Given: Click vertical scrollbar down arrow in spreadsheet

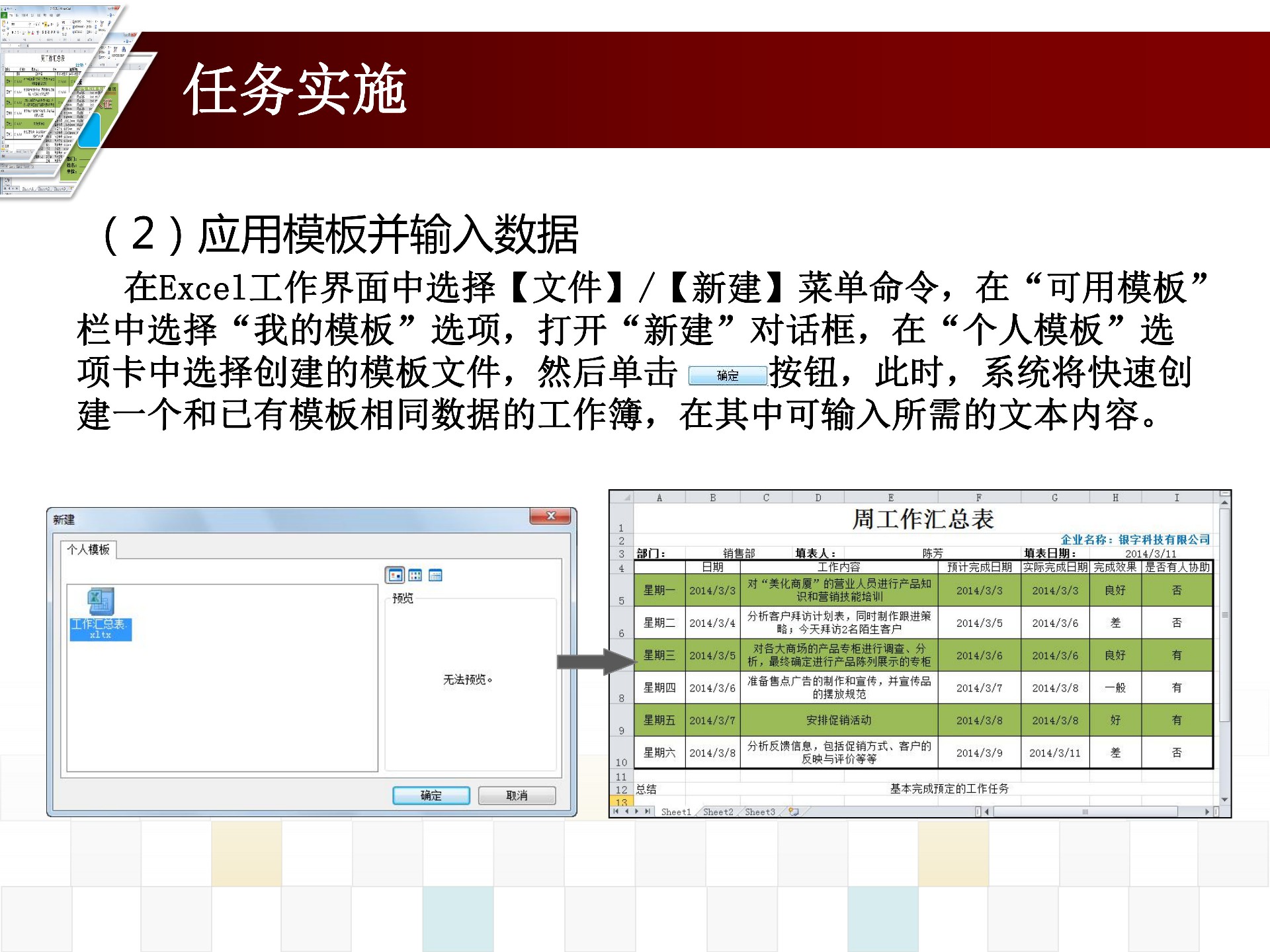Looking at the screenshot, I should (x=1224, y=800).
